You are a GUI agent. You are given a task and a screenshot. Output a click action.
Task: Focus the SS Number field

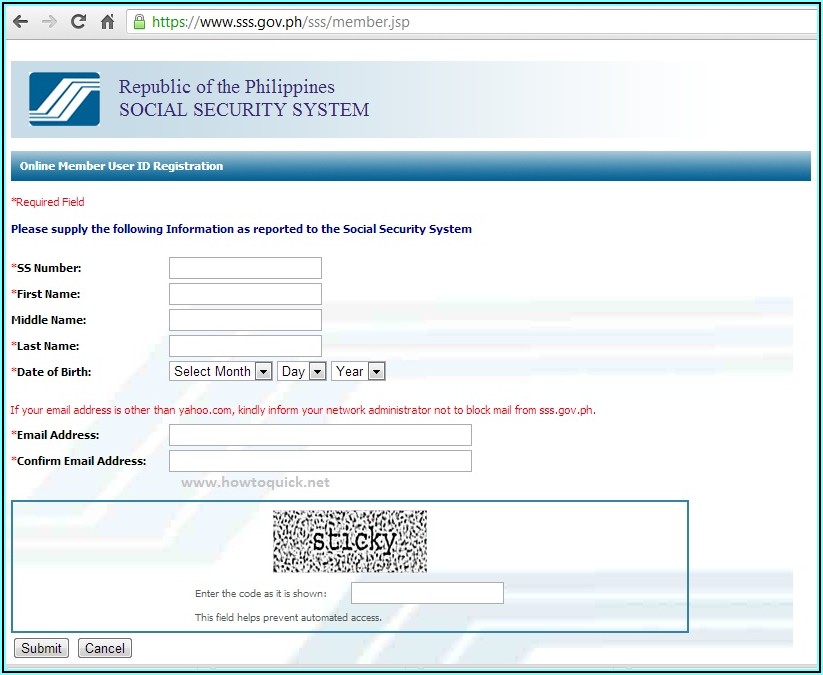coord(245,268)
